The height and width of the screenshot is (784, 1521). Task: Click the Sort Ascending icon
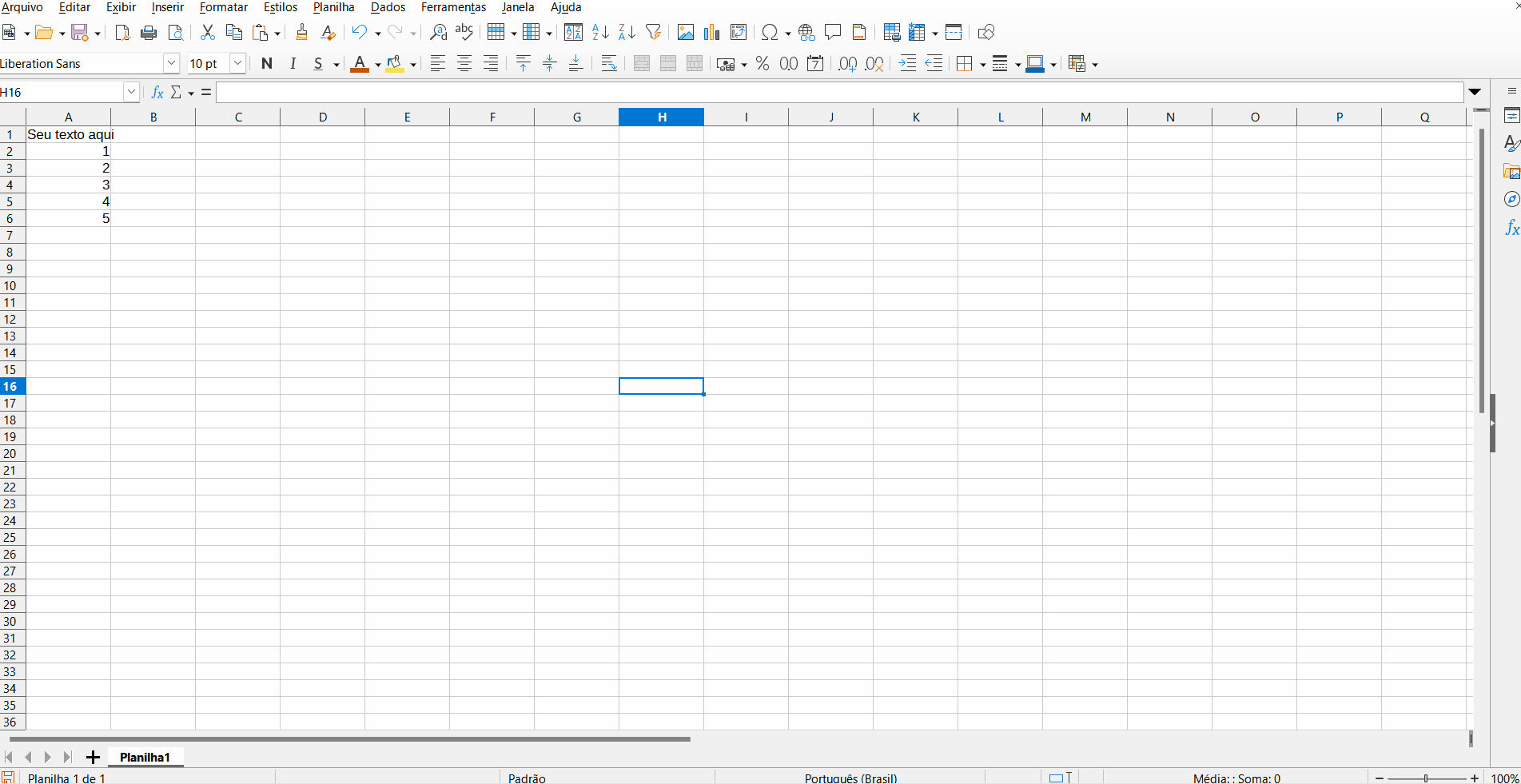pyautogui.click(x=600, y=32)
